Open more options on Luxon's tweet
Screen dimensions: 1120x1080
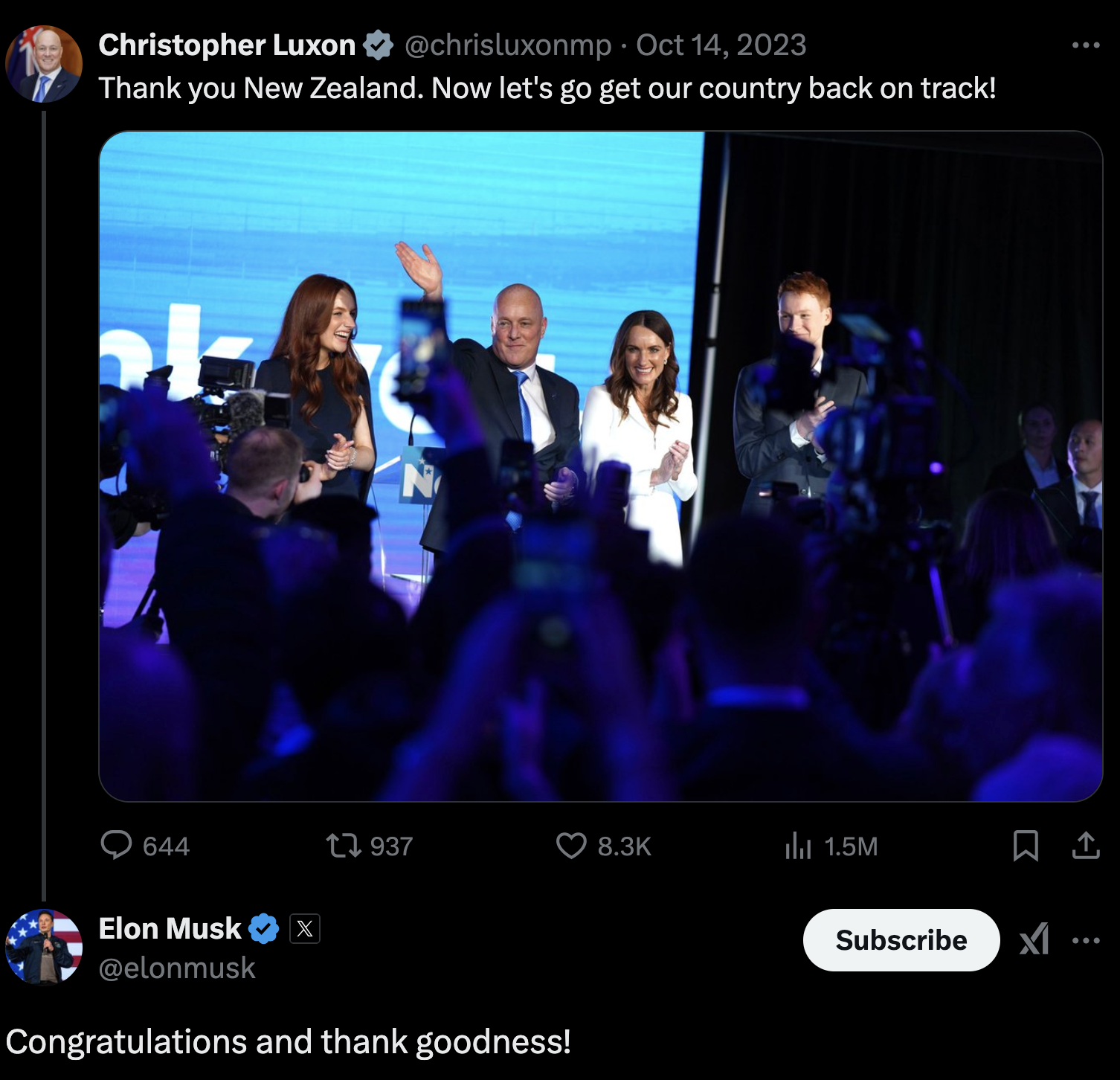pyautogui.click(x=1086, y=45)
